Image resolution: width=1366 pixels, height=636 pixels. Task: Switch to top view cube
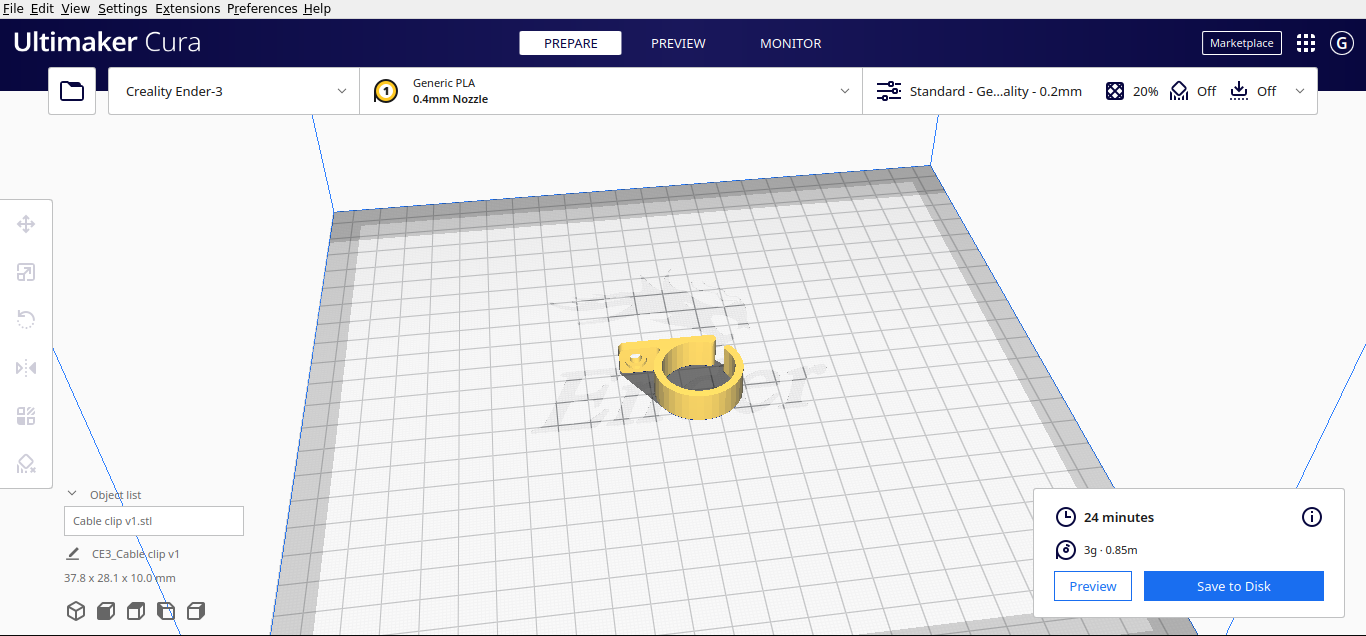136,611
